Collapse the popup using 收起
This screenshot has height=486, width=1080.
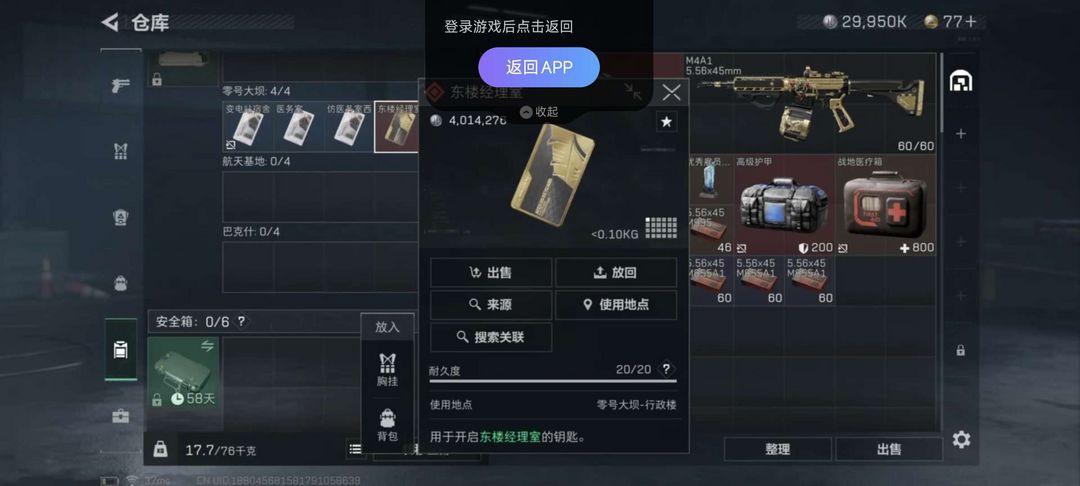539,112
